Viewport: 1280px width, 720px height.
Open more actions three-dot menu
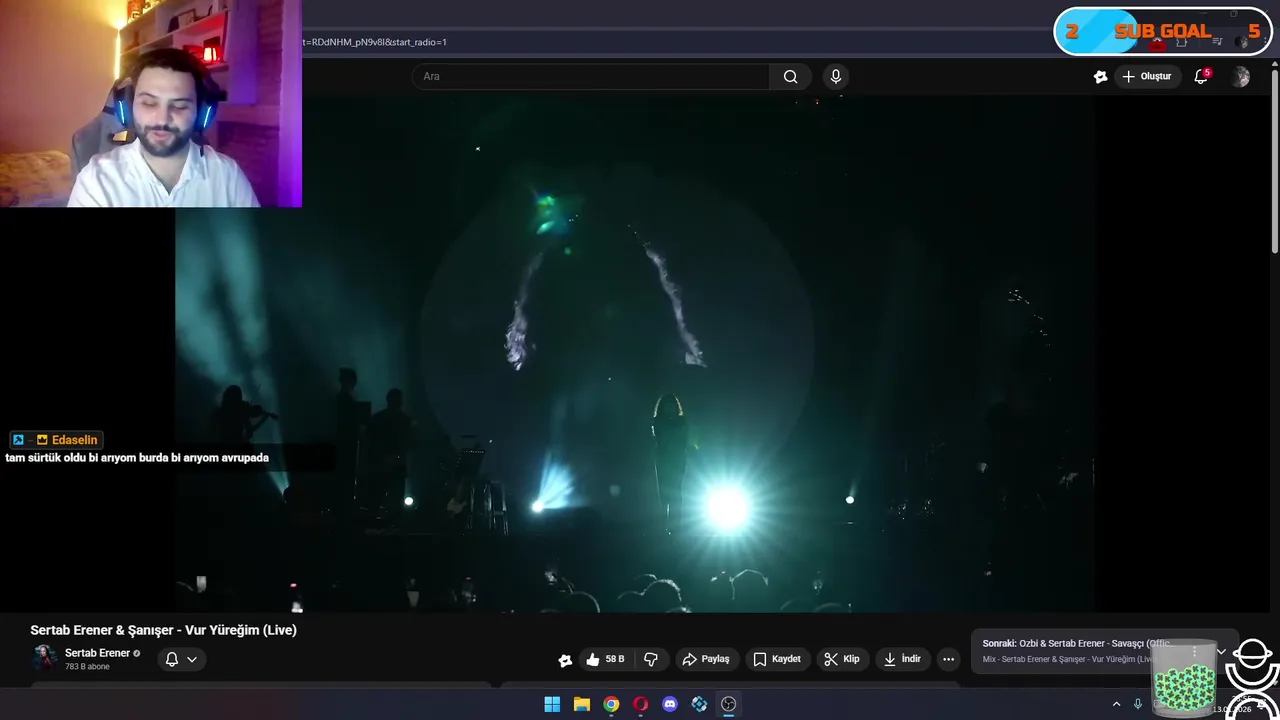948,659
